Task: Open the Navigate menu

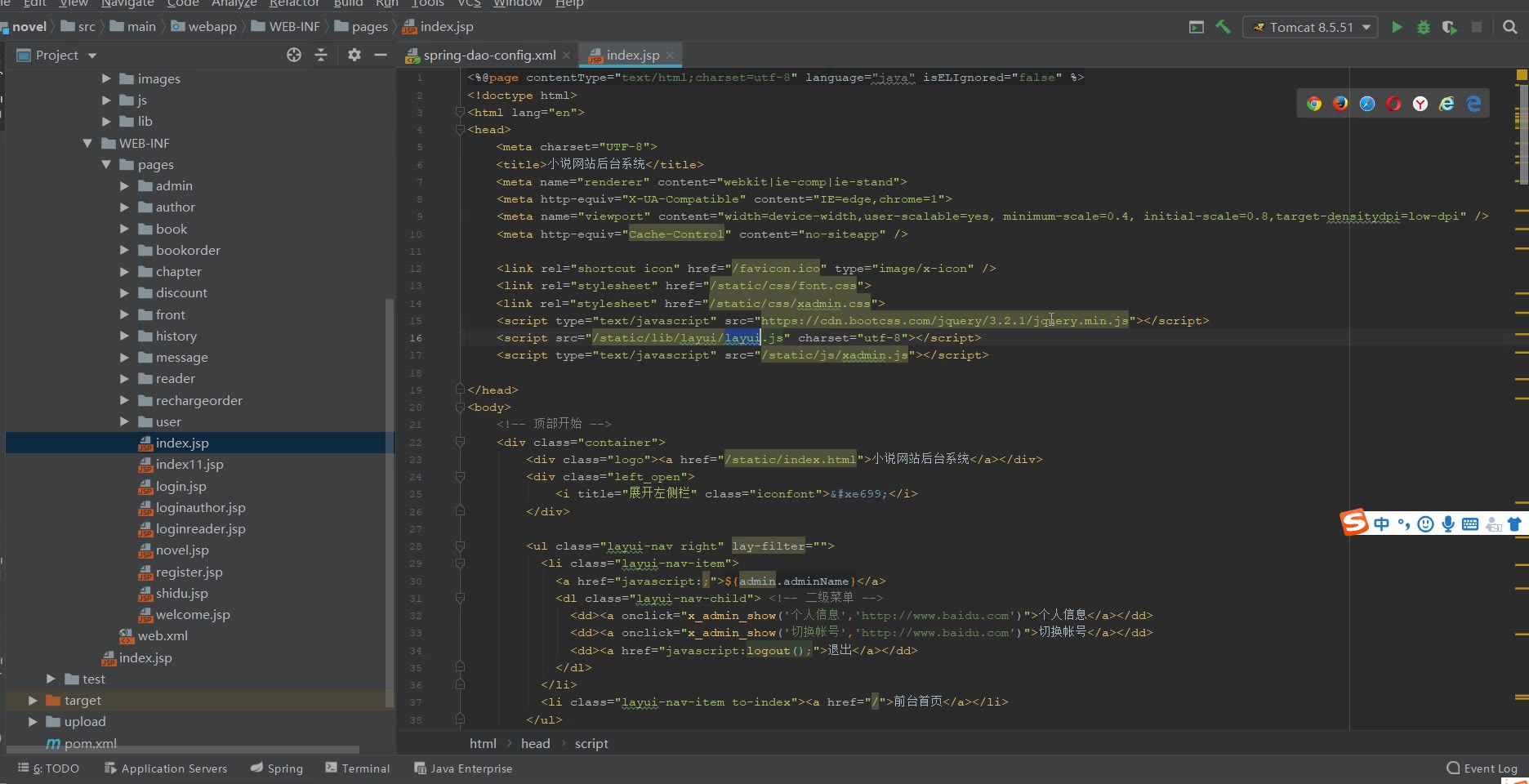Action: (x=127, y=3)
